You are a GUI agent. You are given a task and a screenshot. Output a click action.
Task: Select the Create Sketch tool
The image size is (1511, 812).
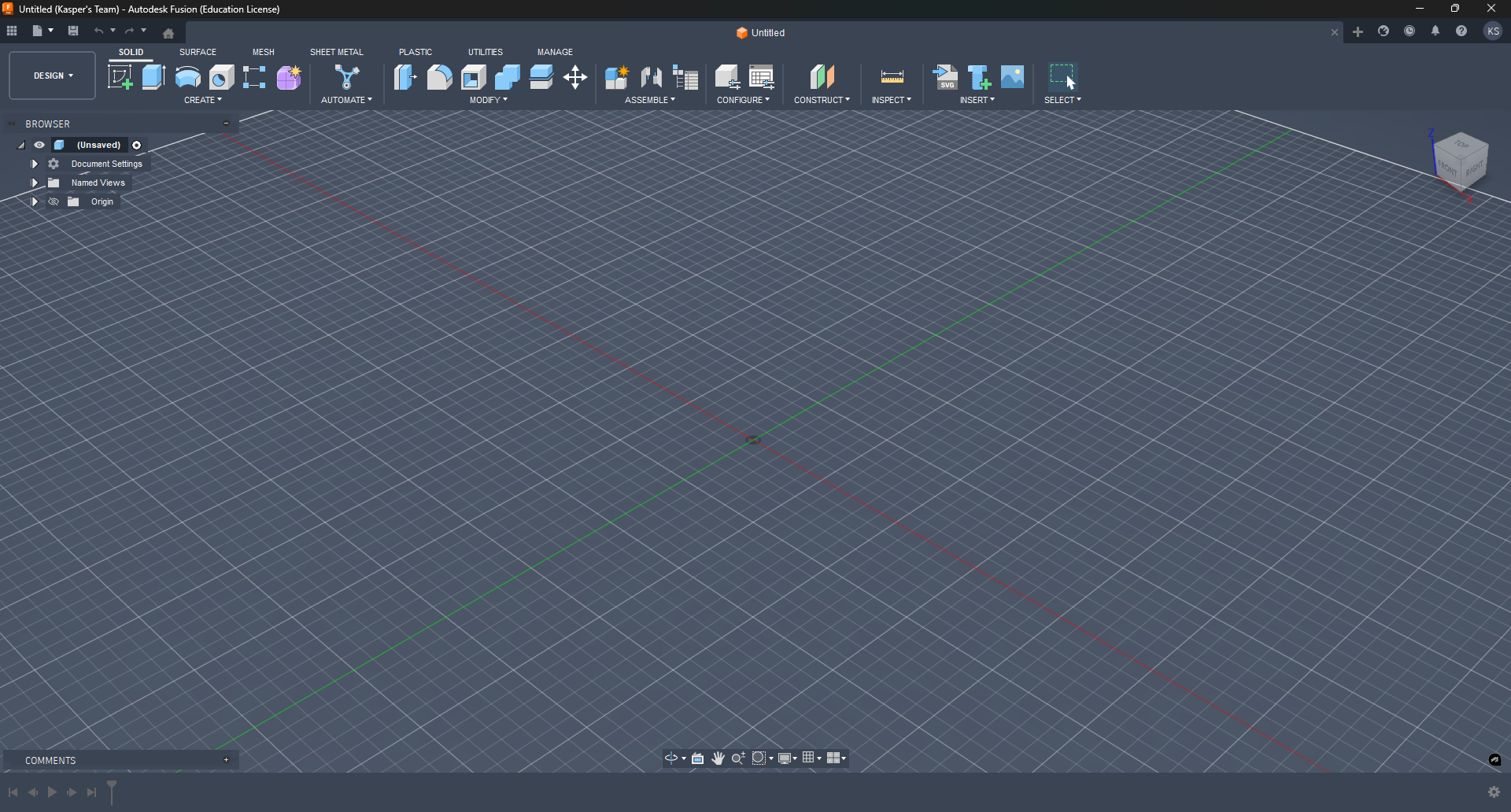[x=120, y=77]
